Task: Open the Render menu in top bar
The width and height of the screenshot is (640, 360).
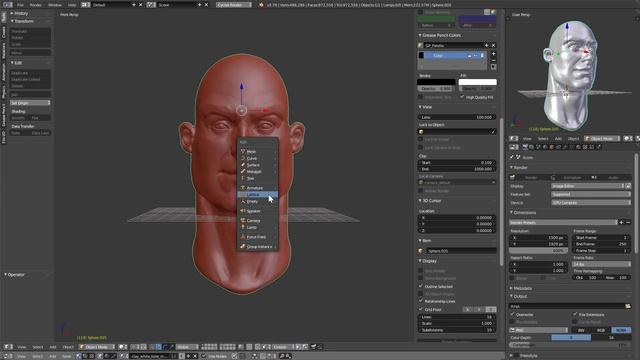Action: pos(36,5)
